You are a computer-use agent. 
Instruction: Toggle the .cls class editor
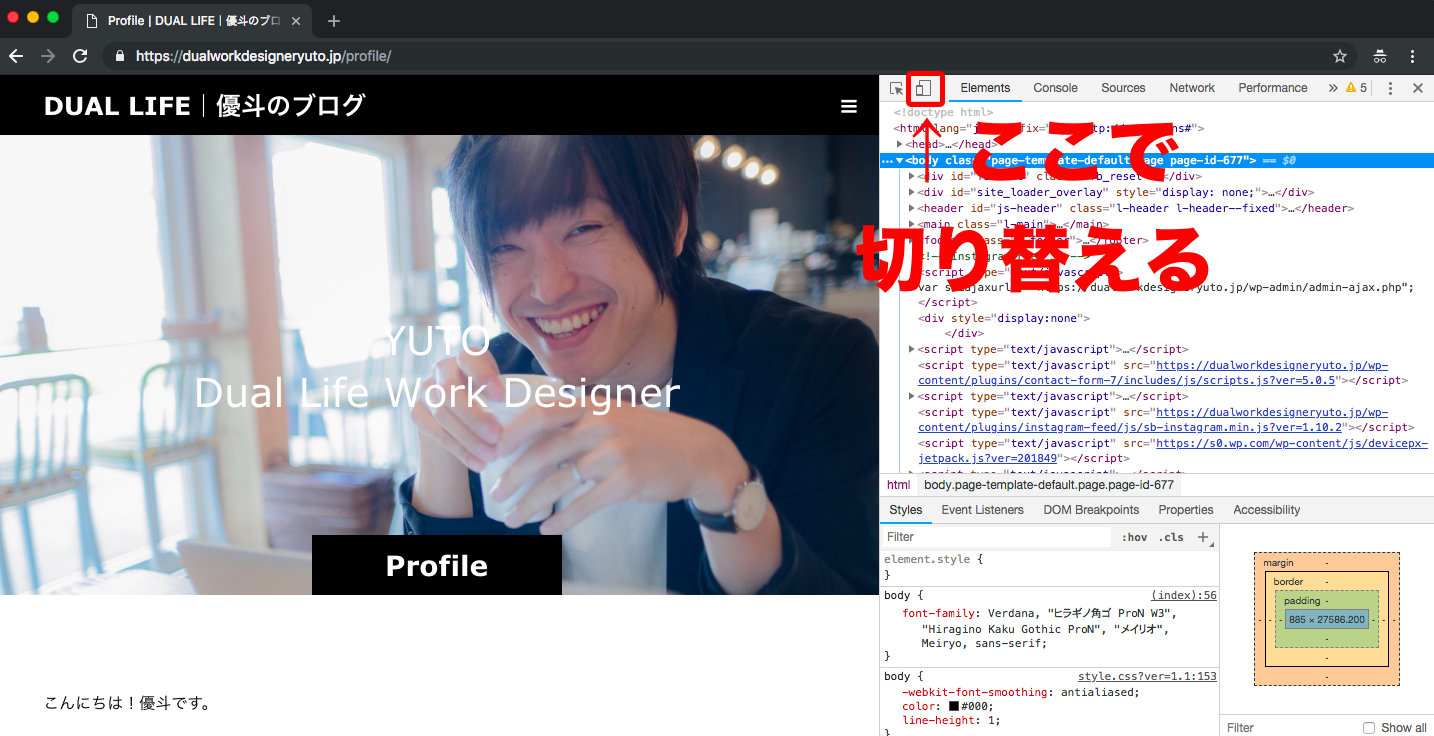pyautogui.click(x=1171, y=537)
